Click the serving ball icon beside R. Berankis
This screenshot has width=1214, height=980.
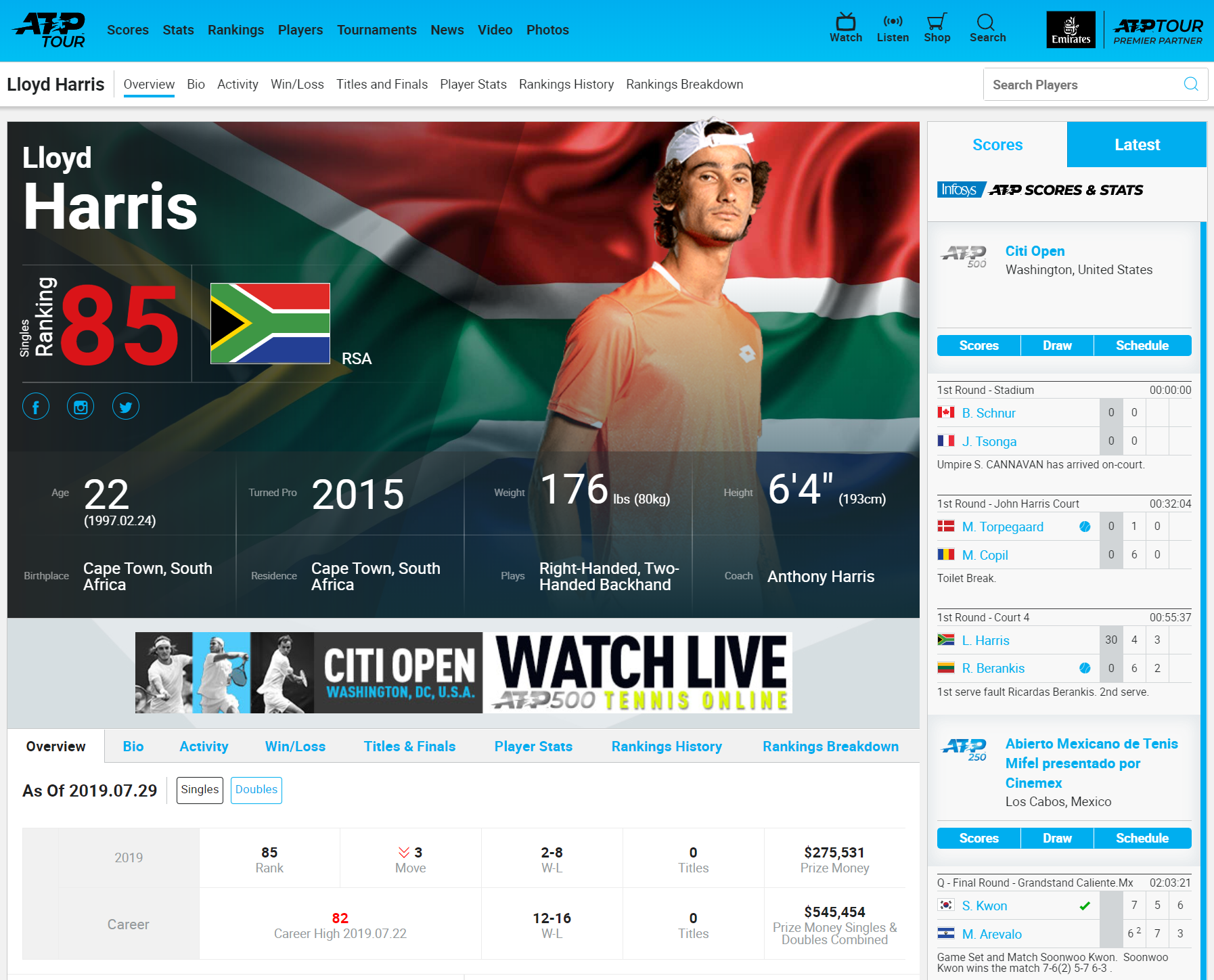click(1085, 668)
